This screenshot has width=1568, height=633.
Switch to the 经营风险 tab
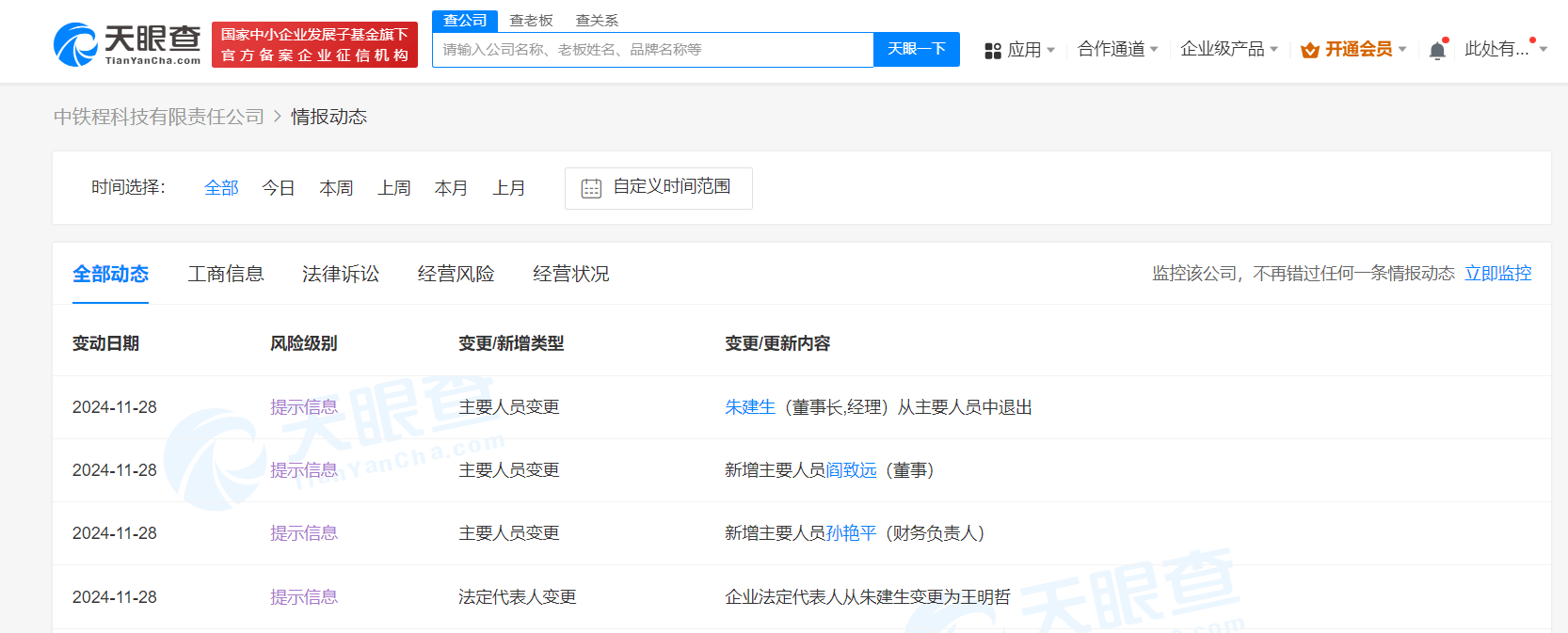(456, 274)
